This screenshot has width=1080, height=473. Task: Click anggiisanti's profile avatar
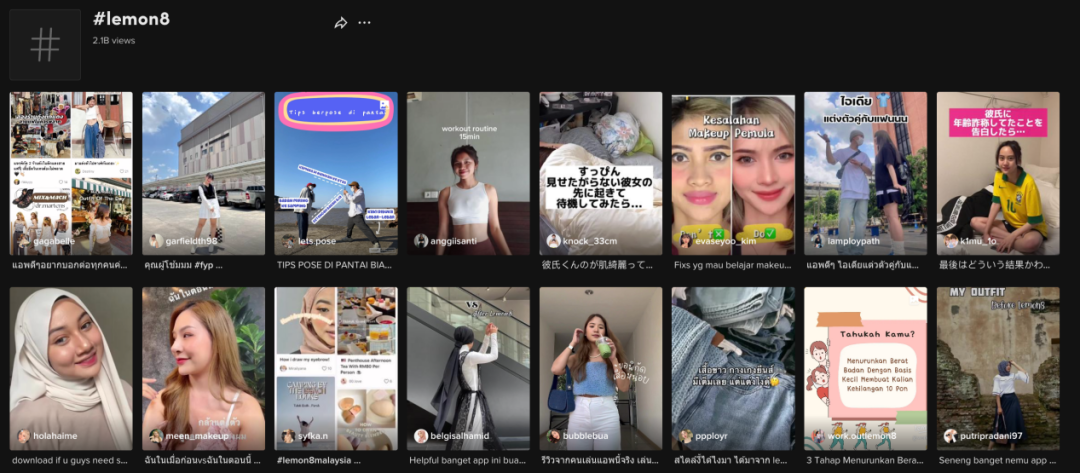pos(421,241)
